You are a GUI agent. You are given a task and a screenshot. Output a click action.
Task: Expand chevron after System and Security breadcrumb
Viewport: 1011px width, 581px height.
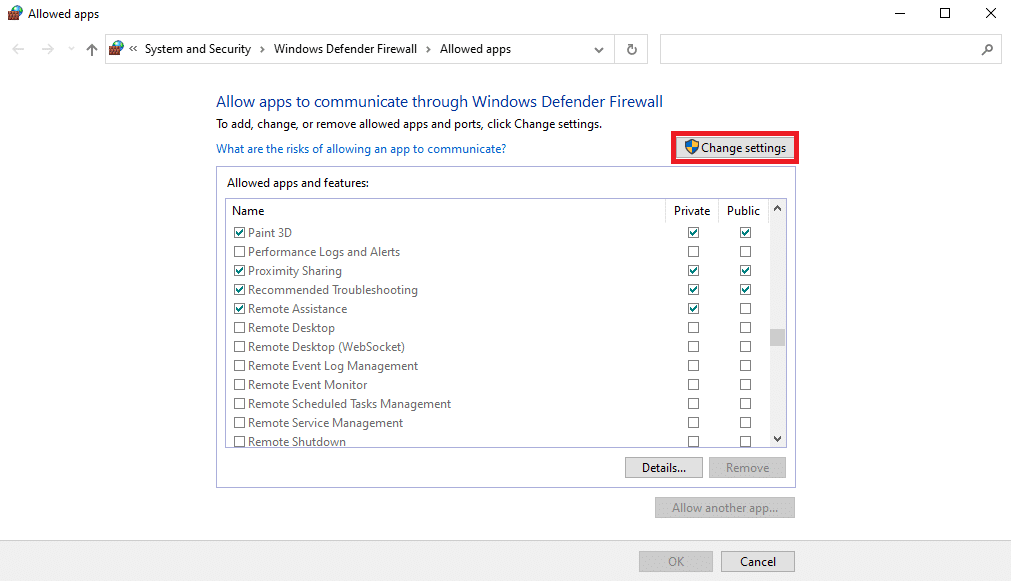click(262, 50)
